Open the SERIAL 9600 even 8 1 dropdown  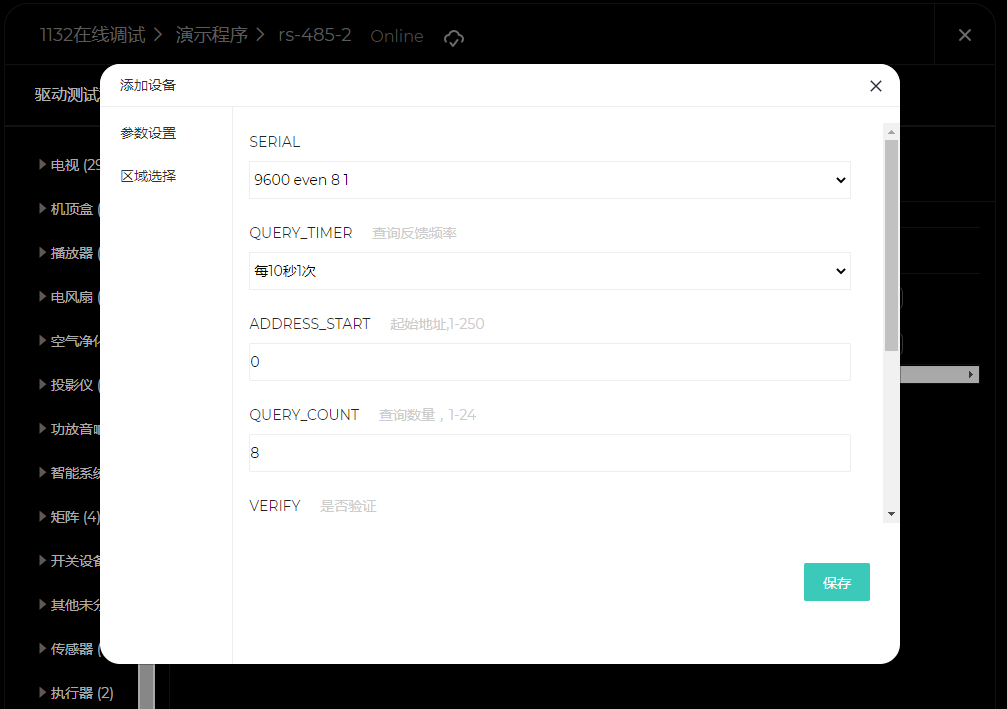(550, 180)
